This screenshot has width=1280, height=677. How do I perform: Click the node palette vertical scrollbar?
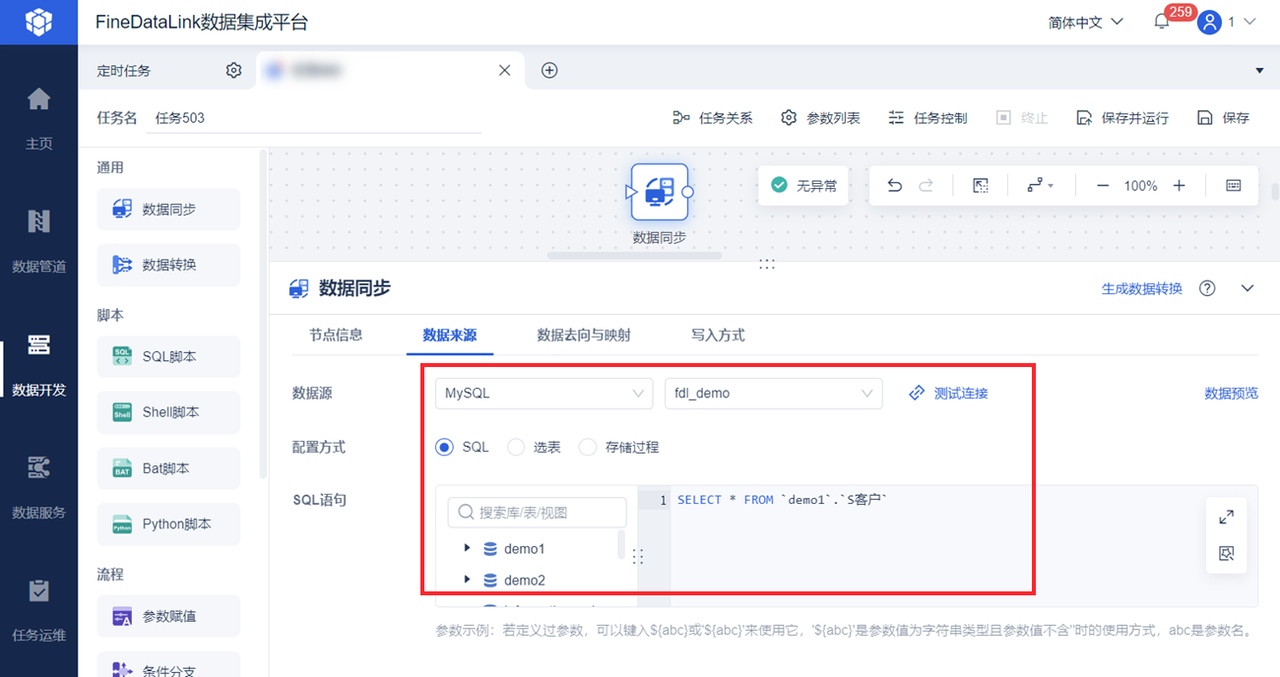tap(263, 314)
